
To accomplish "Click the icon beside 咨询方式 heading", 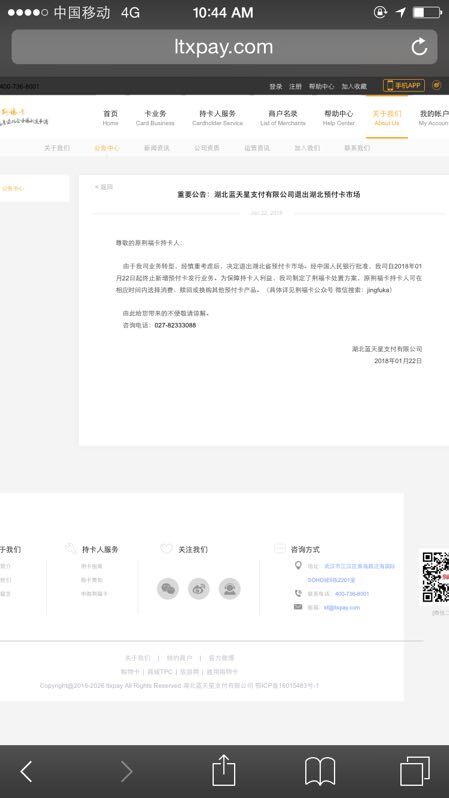I will click(279, 549).
